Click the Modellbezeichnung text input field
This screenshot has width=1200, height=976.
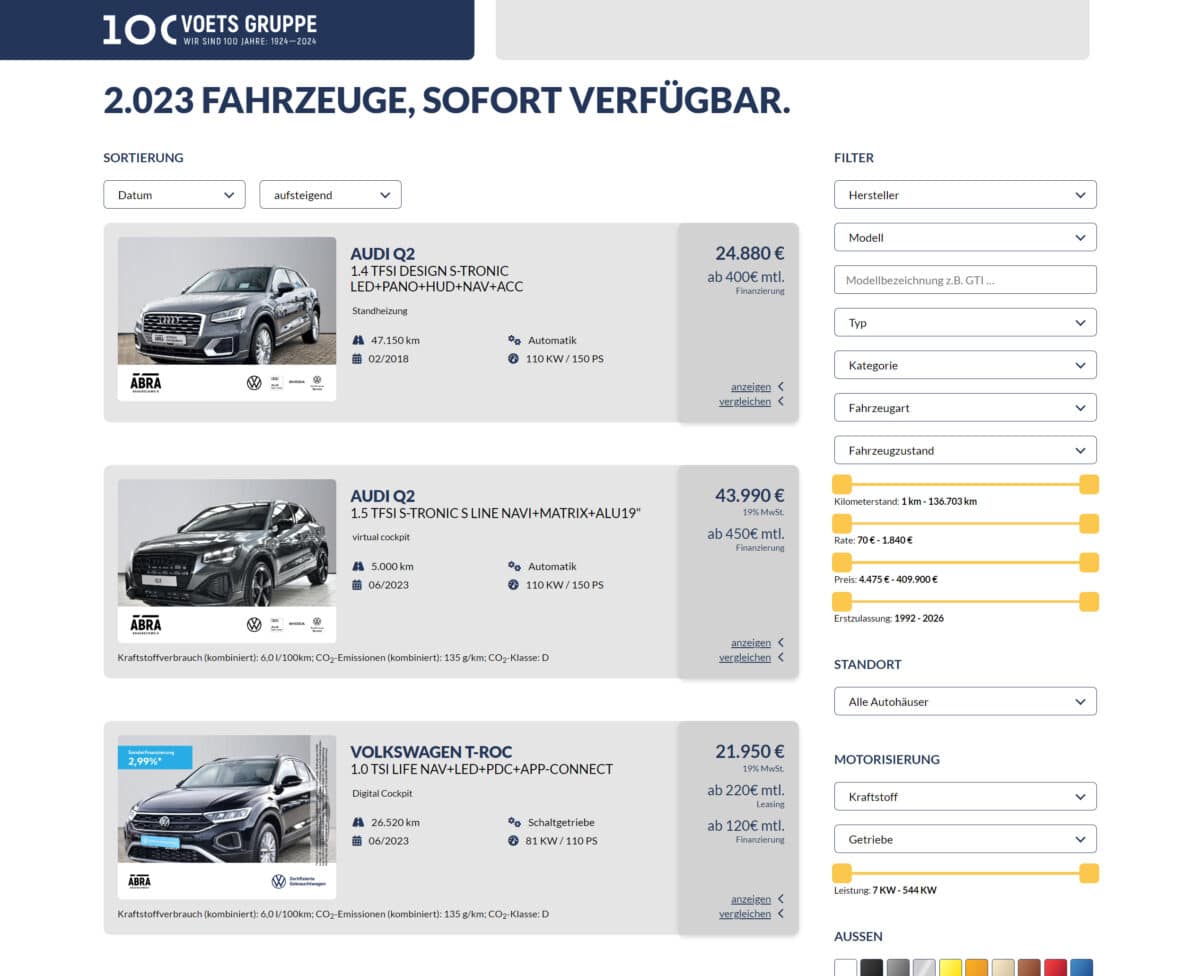965,280
